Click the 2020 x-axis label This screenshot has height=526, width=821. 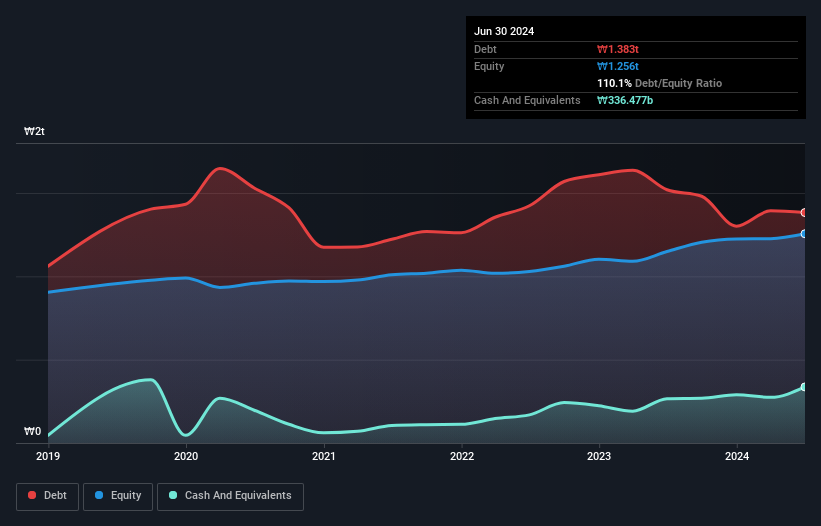click(x=186, y=456)
